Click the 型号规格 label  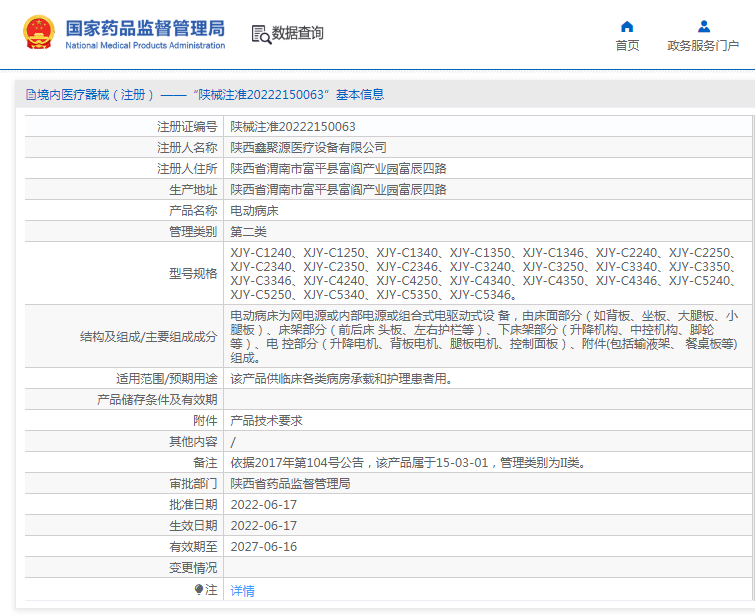193,274
